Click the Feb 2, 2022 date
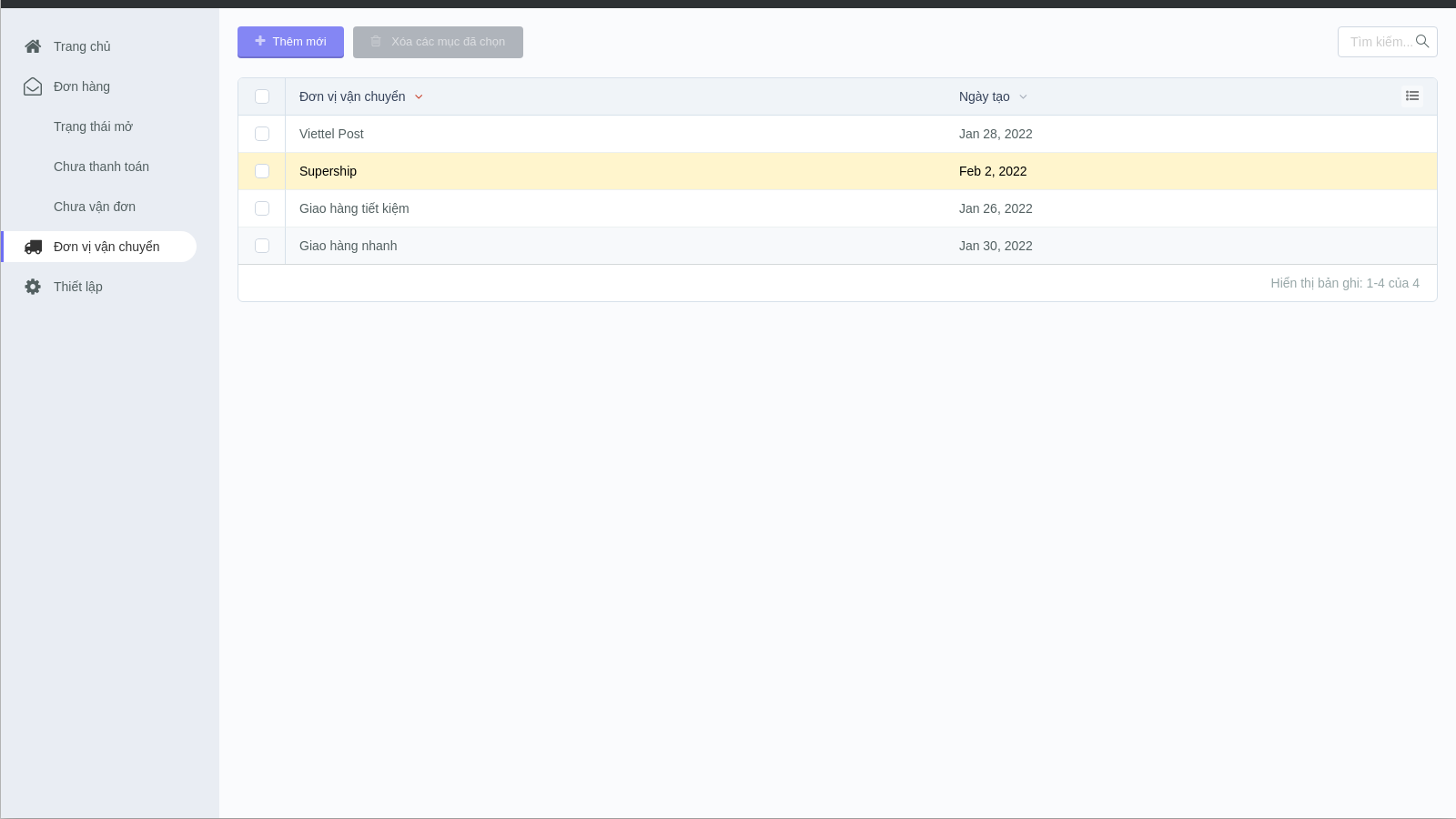1456x819 pixels. [993, 171]
